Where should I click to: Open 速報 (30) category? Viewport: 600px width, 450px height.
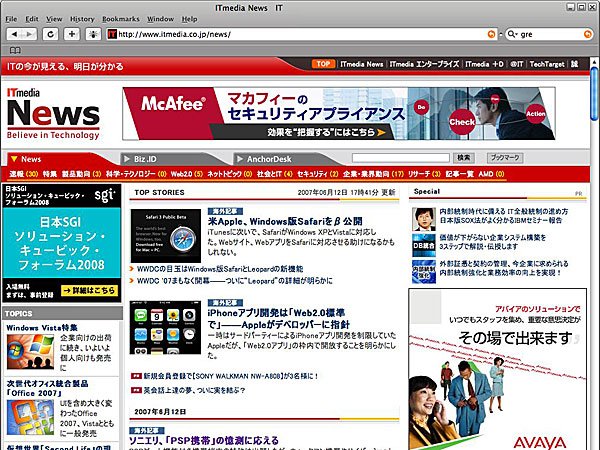(x=24, y=174)
